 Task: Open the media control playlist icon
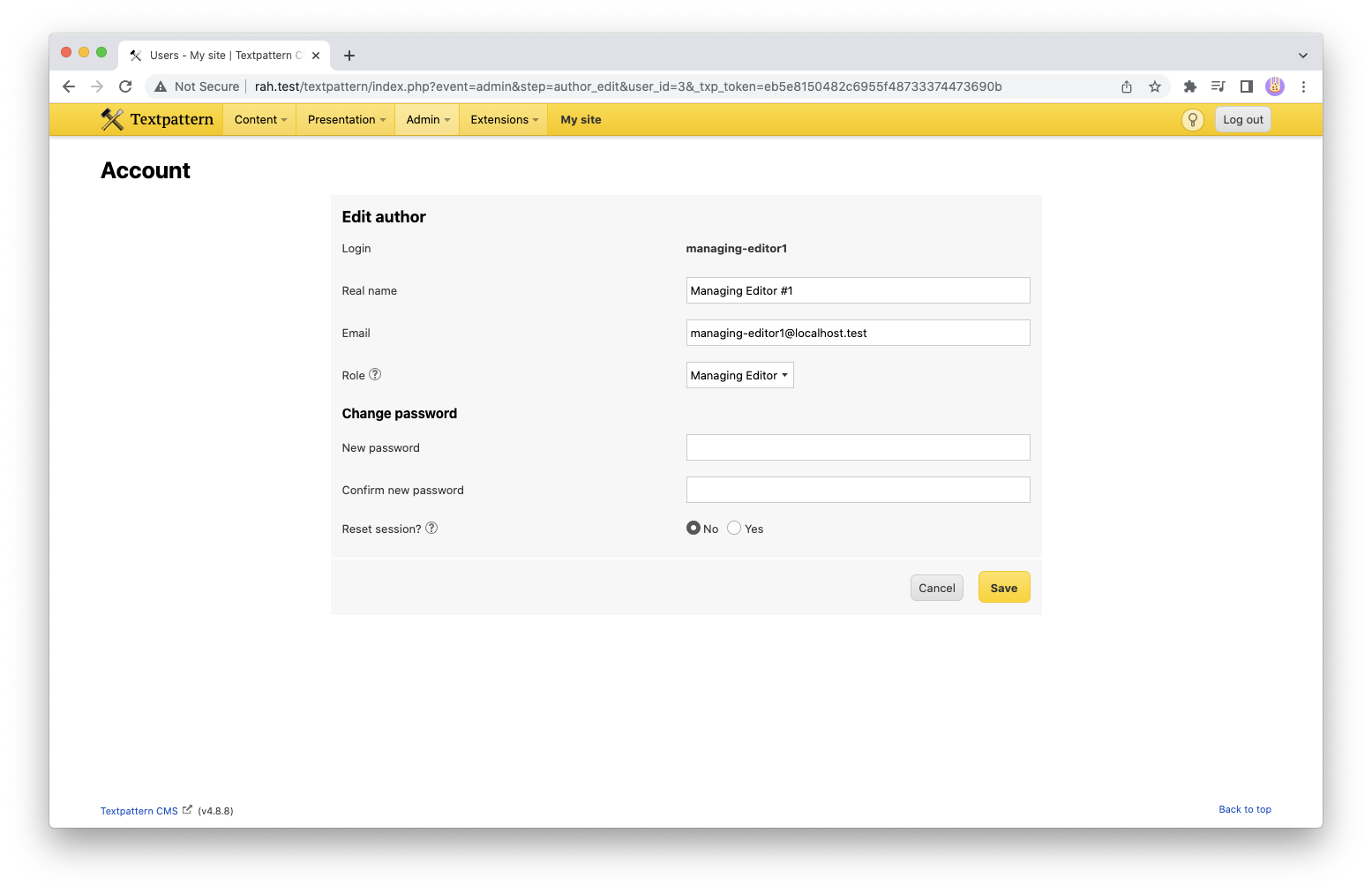pyautogui.click(x=1218, y=86)
